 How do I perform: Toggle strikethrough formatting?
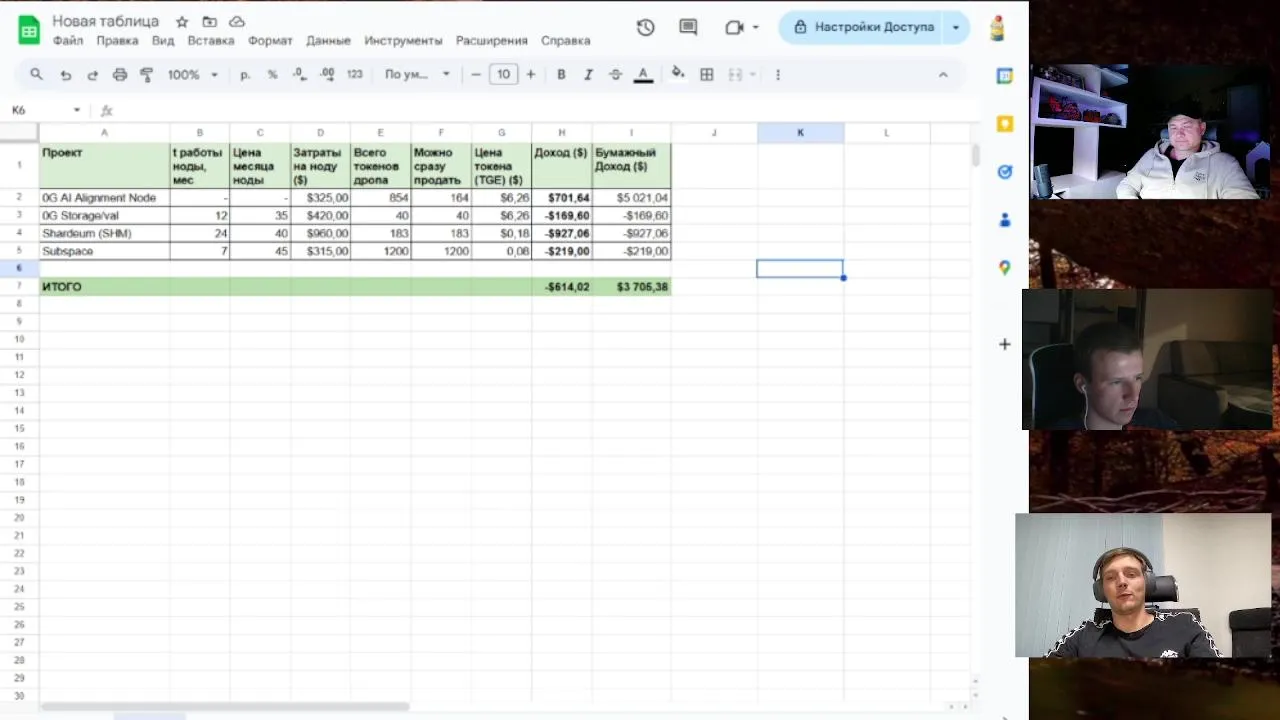(x=615, y=74)
